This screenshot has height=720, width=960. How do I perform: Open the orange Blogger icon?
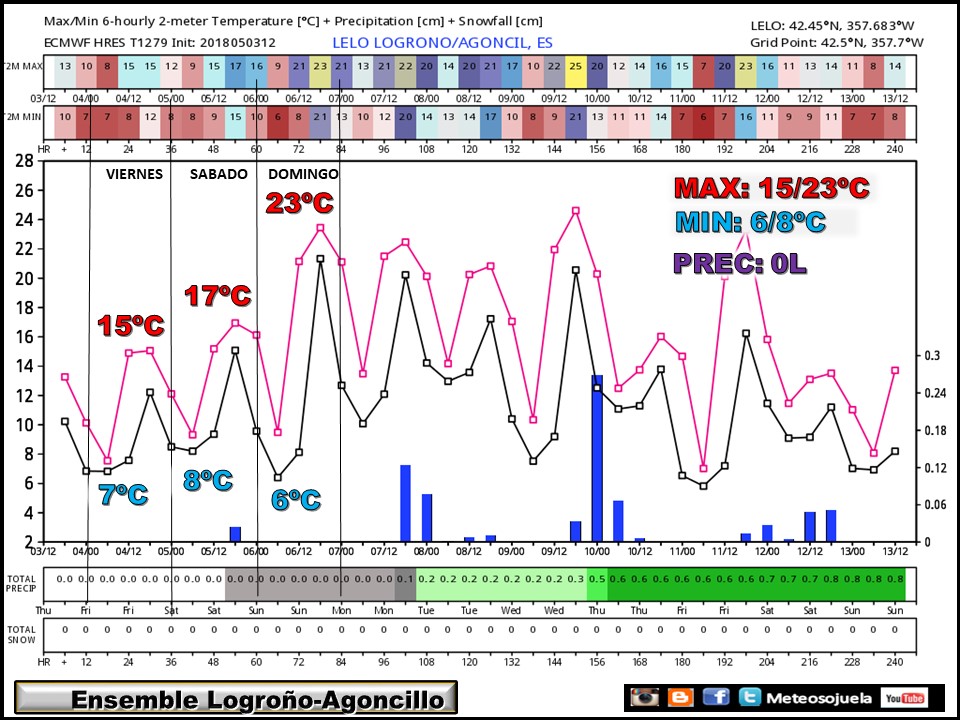coord(680,698)
